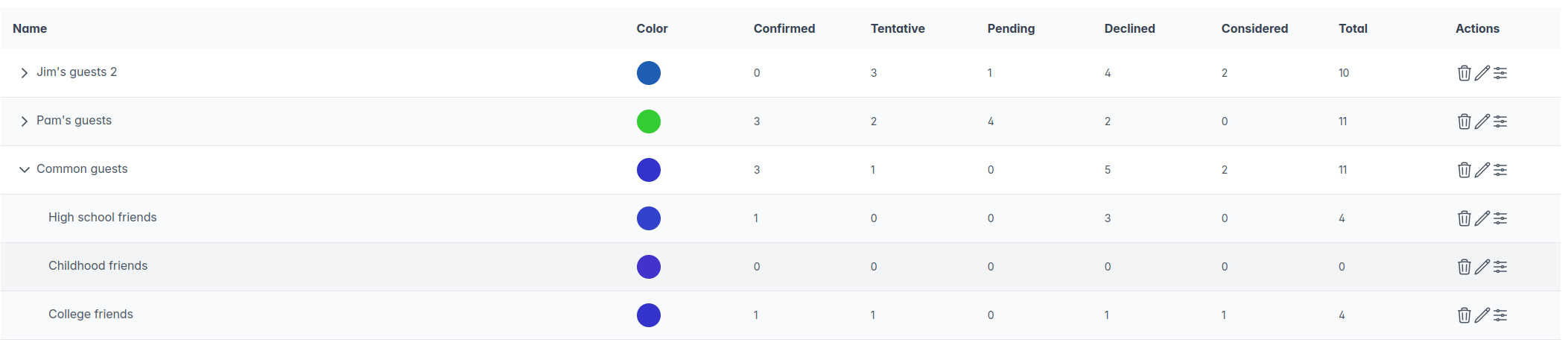Viewport: 1568px width, 357px height.
Task: Open sliders icon for Childhood friends row
Action: coord(1500,267)
